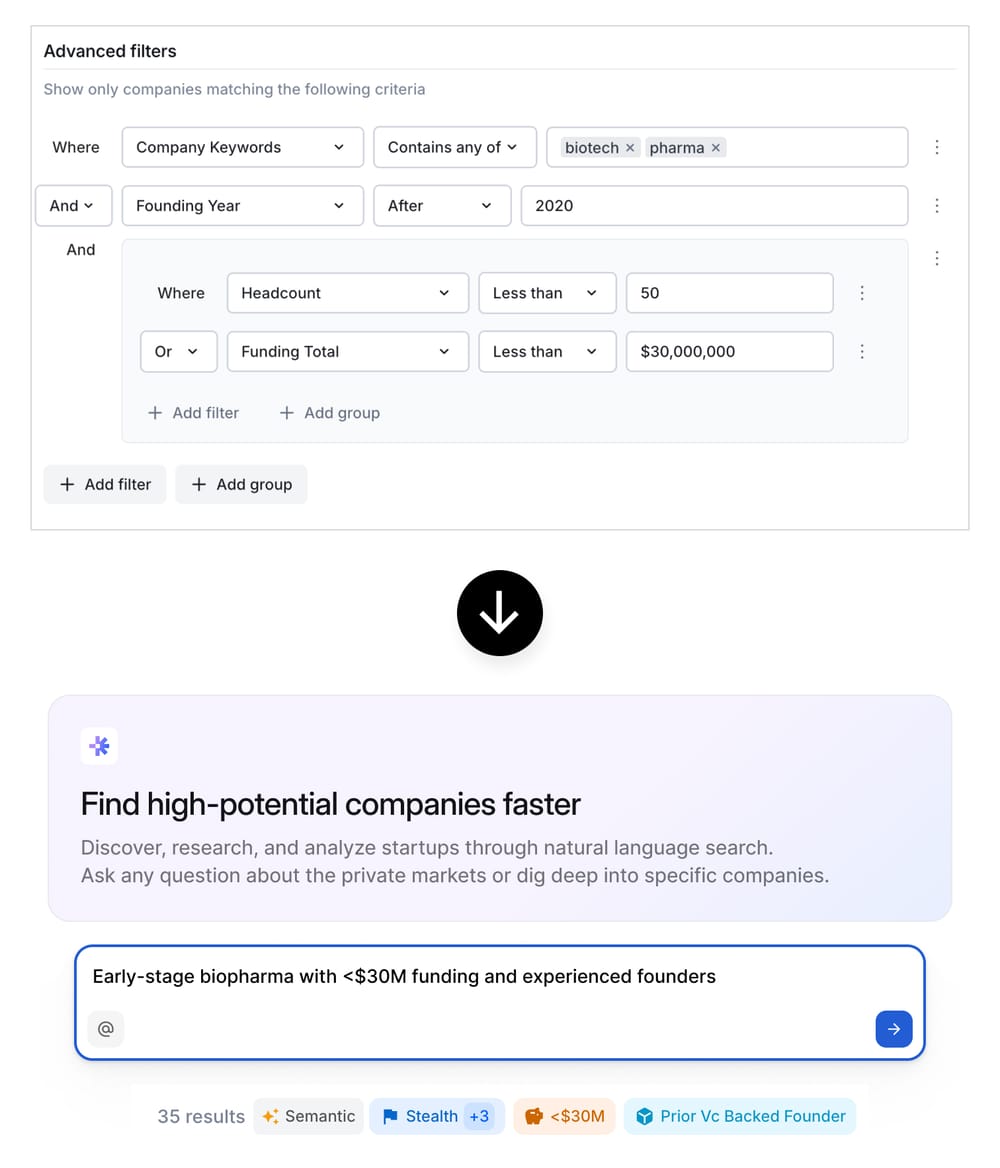Open three-dot menu for Funding Total filter
Screen dimensions: 1000x1168
coord(862,352)
